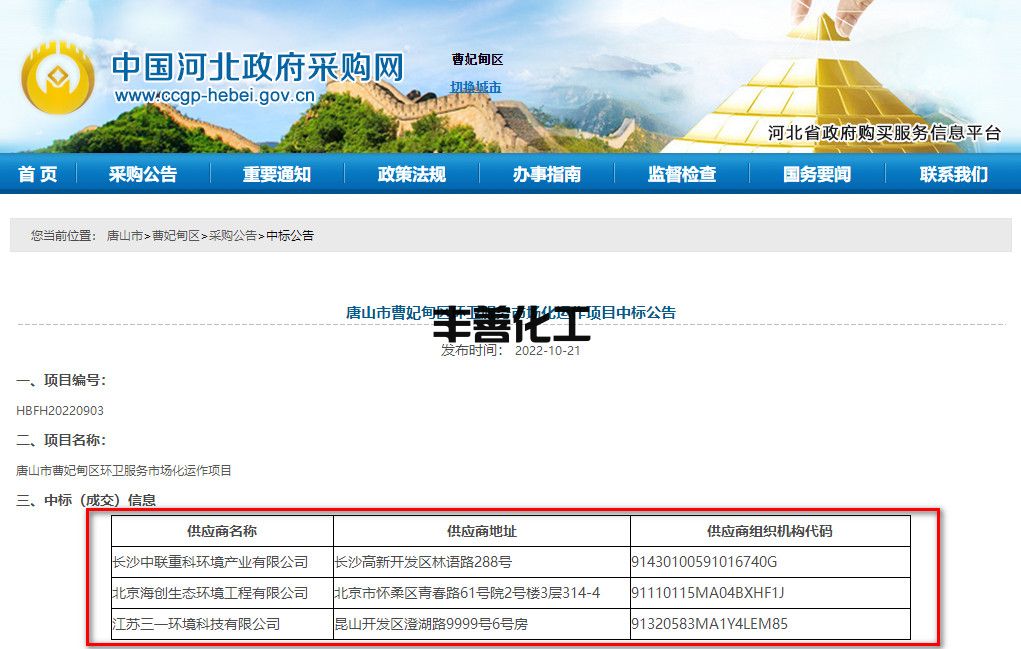Open the 首页 home menu item
The width and height of the screenshot is (1021, 649).
pyautogui.click(x=38, y=174)
